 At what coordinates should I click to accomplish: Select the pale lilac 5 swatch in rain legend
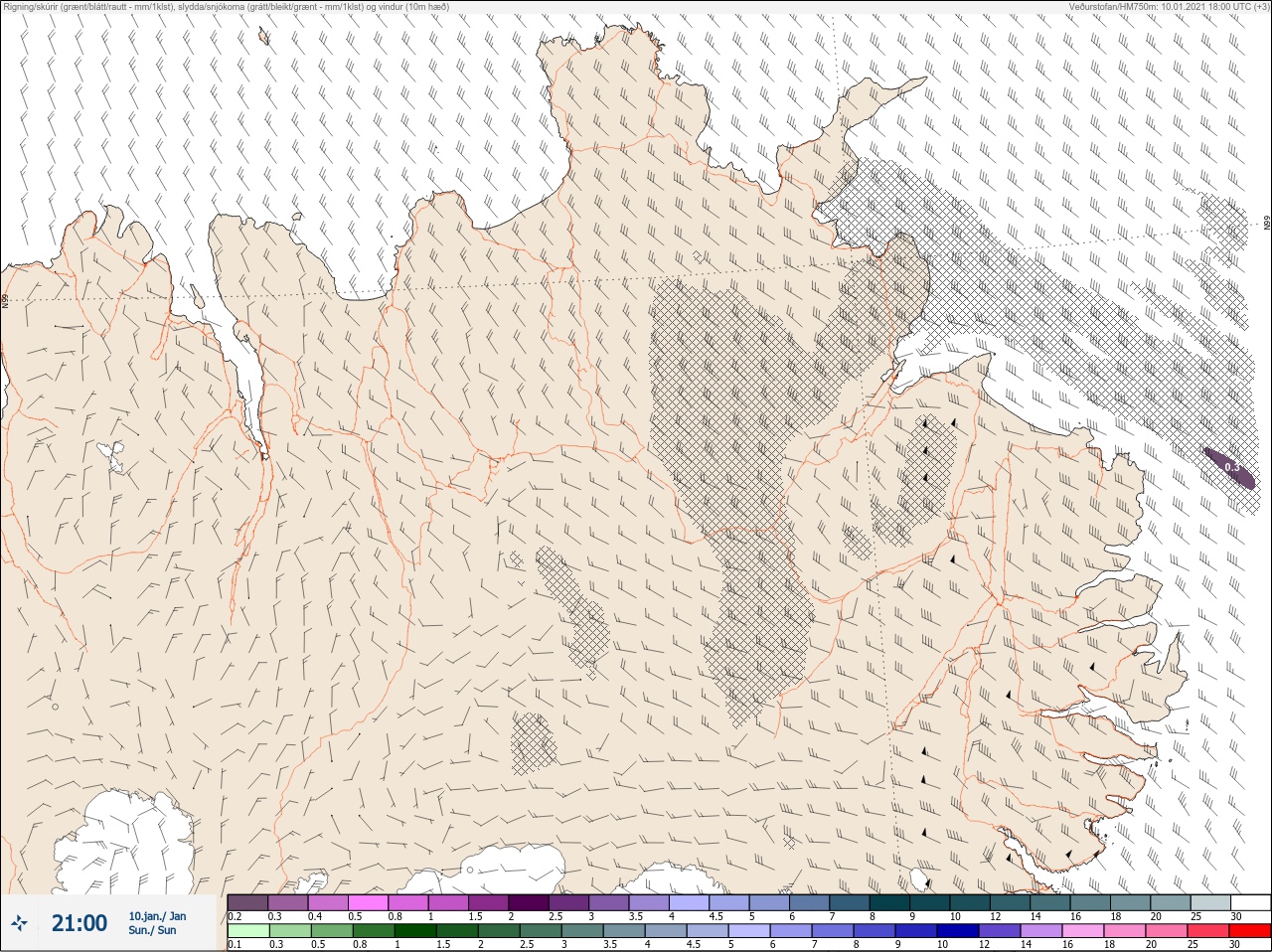(x=749, y=931)
